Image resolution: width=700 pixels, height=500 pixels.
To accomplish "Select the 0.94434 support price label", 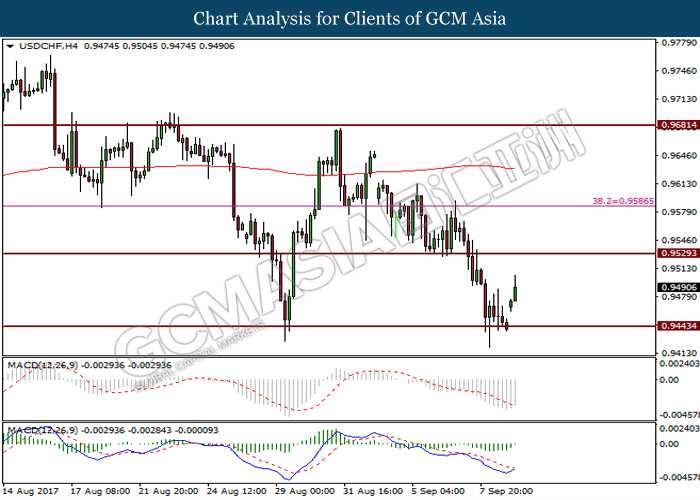I will (x=679, y=326).
